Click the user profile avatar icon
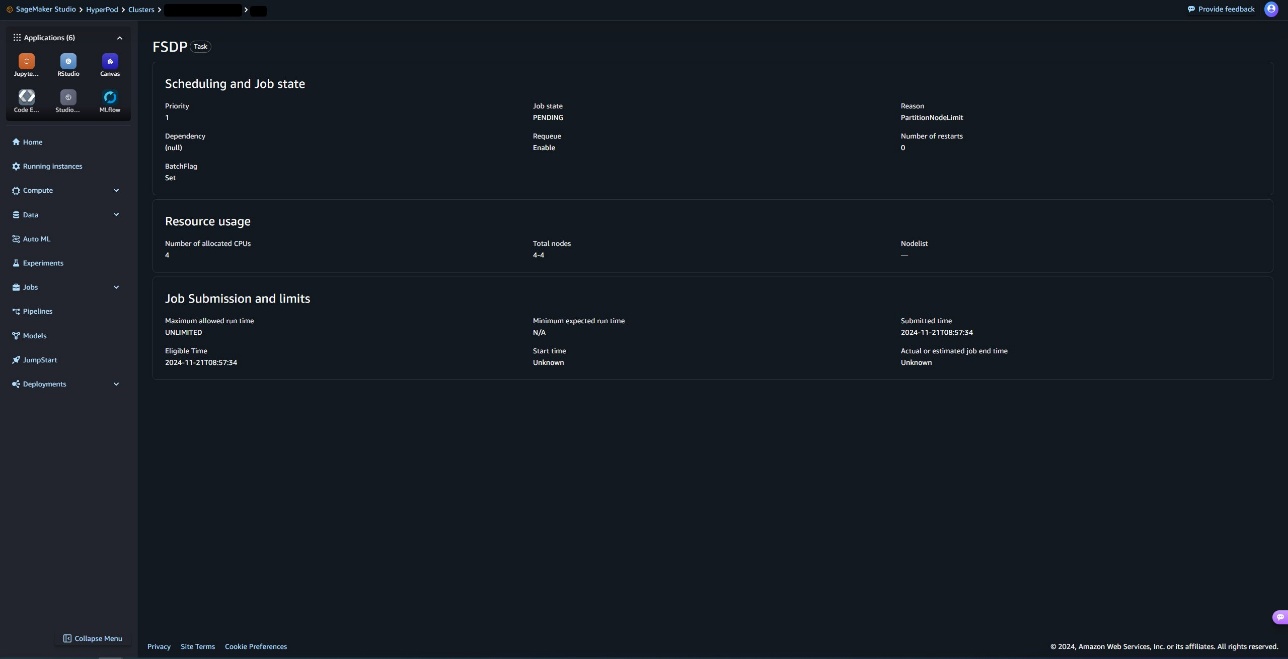 pyautogui.click(x=1271, y=9)
